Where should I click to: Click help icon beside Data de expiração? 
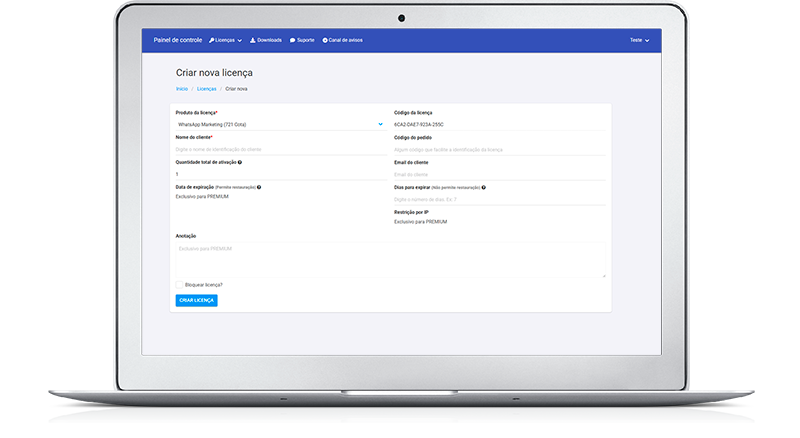pyautogui.click(x=259, y=187)
